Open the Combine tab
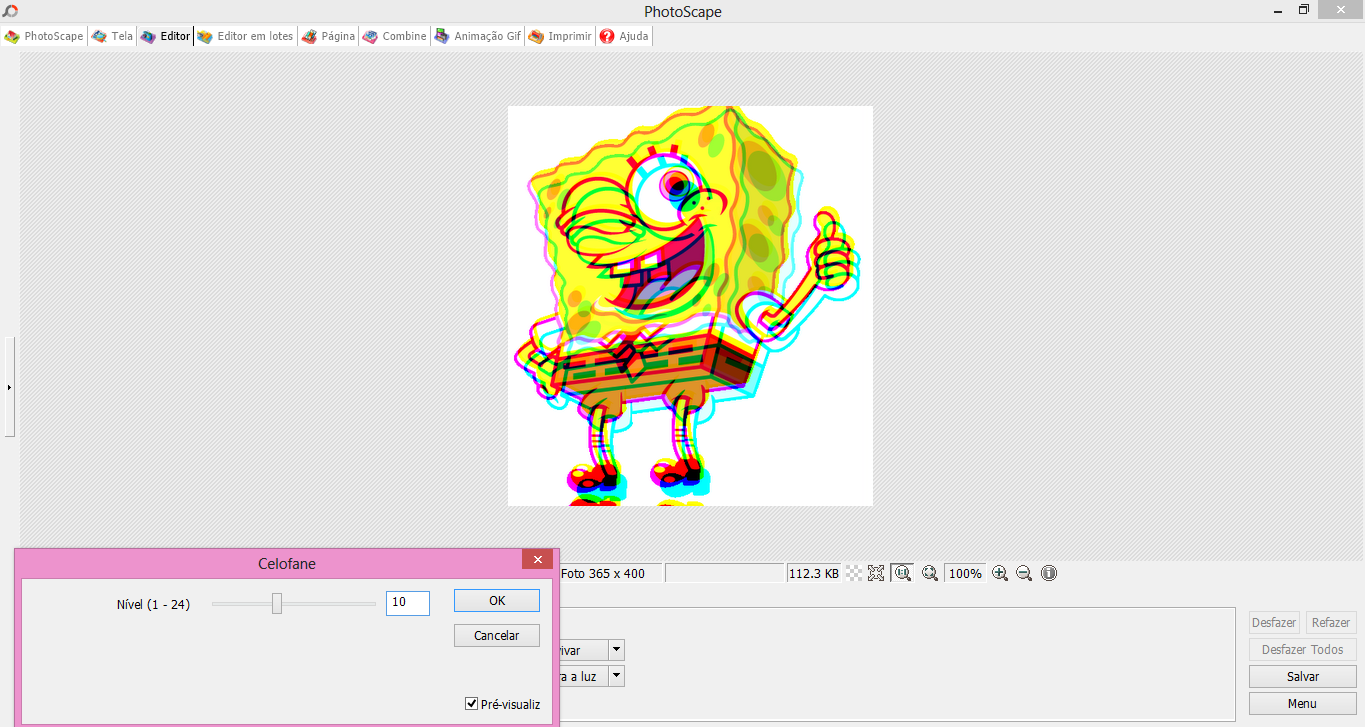1365x727 pixels. pos(394,36)
